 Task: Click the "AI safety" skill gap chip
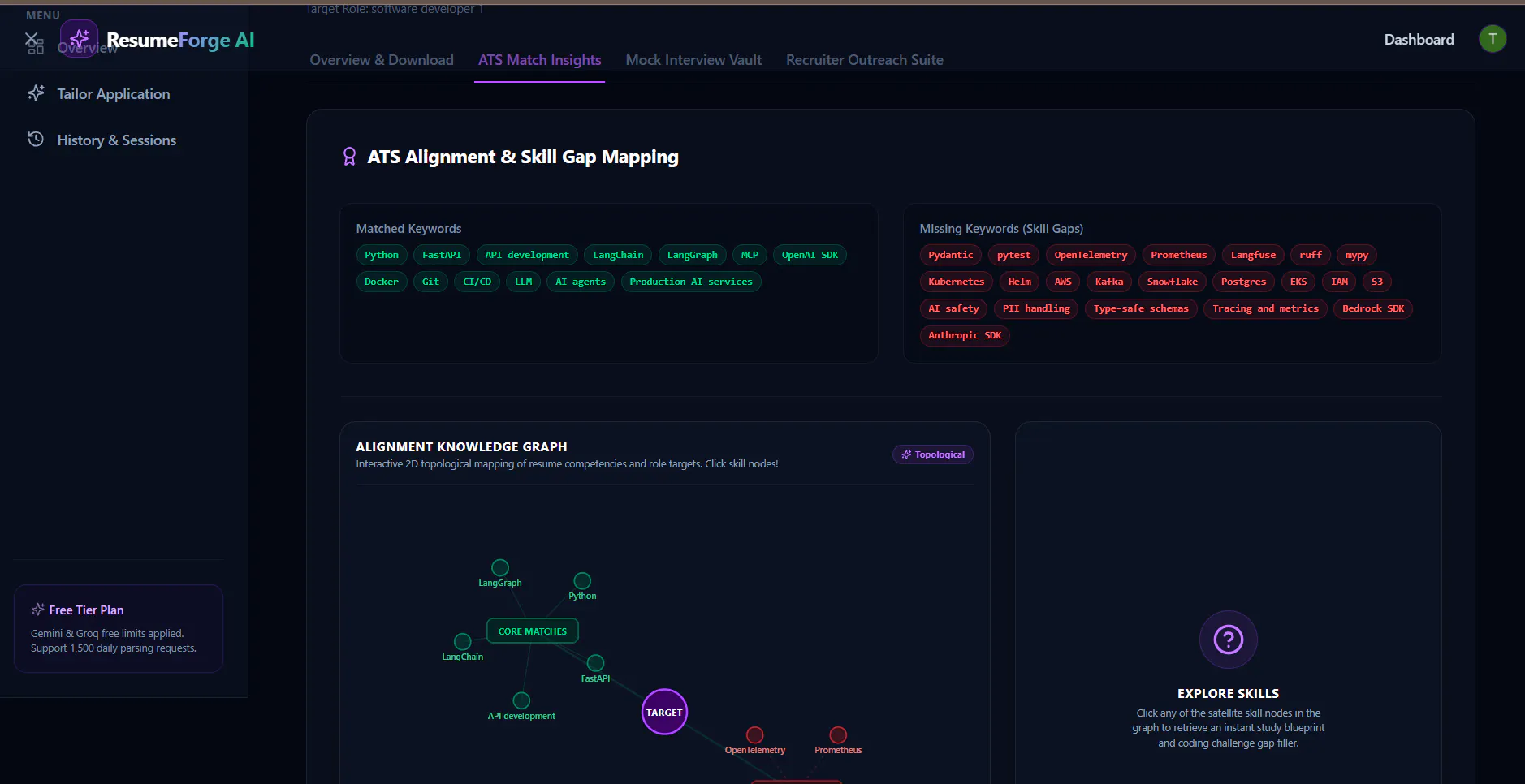tap(953, 308)
